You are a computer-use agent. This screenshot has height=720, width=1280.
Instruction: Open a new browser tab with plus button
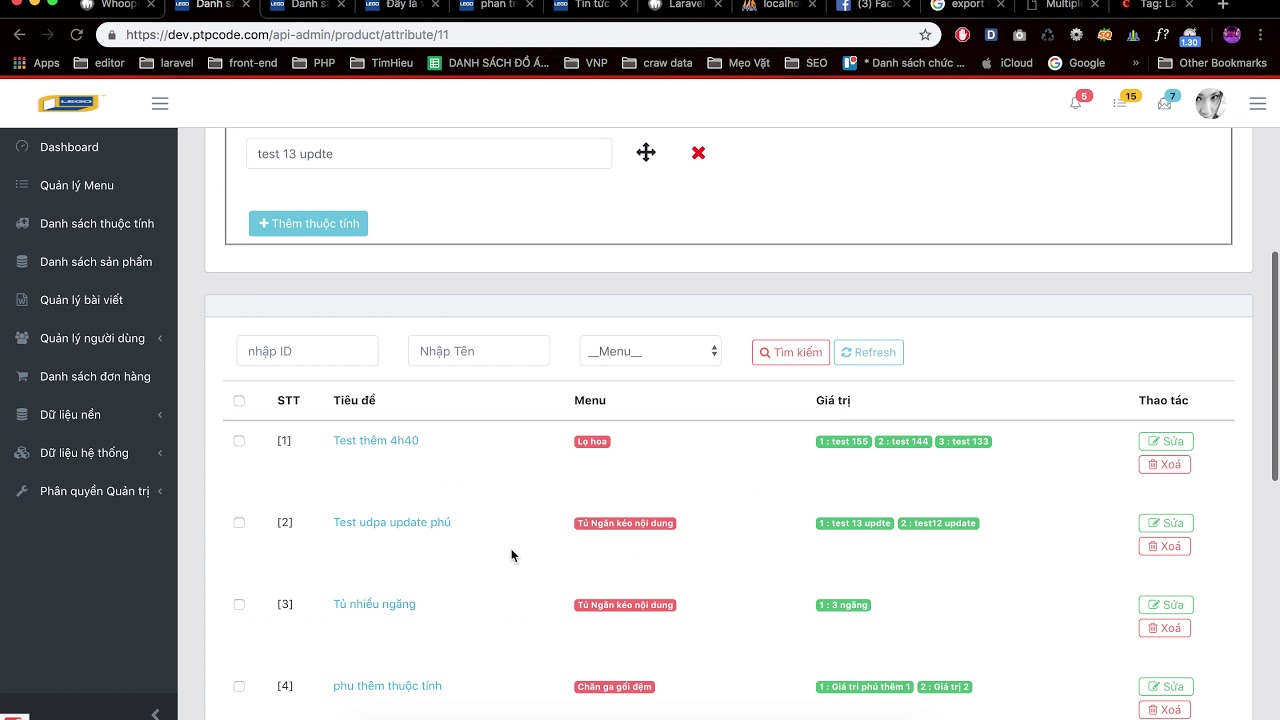click(1222, 5)
